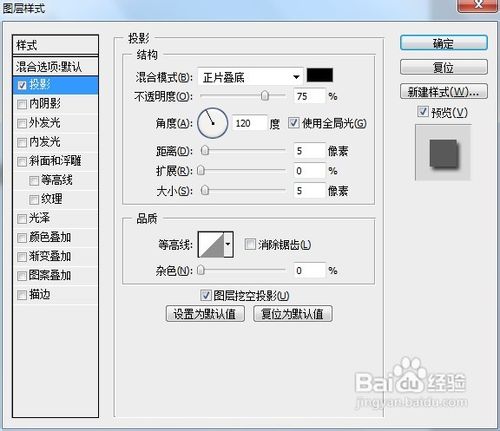Click the 距离 pixel input field
Screen dimensions: 500x431
point(309,151)
